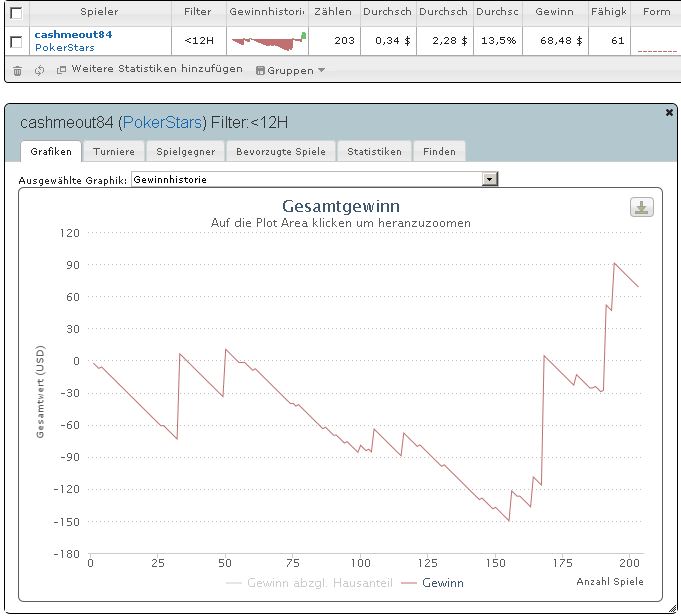Toggle the Gewinn legend entry

tap(433, 583)
